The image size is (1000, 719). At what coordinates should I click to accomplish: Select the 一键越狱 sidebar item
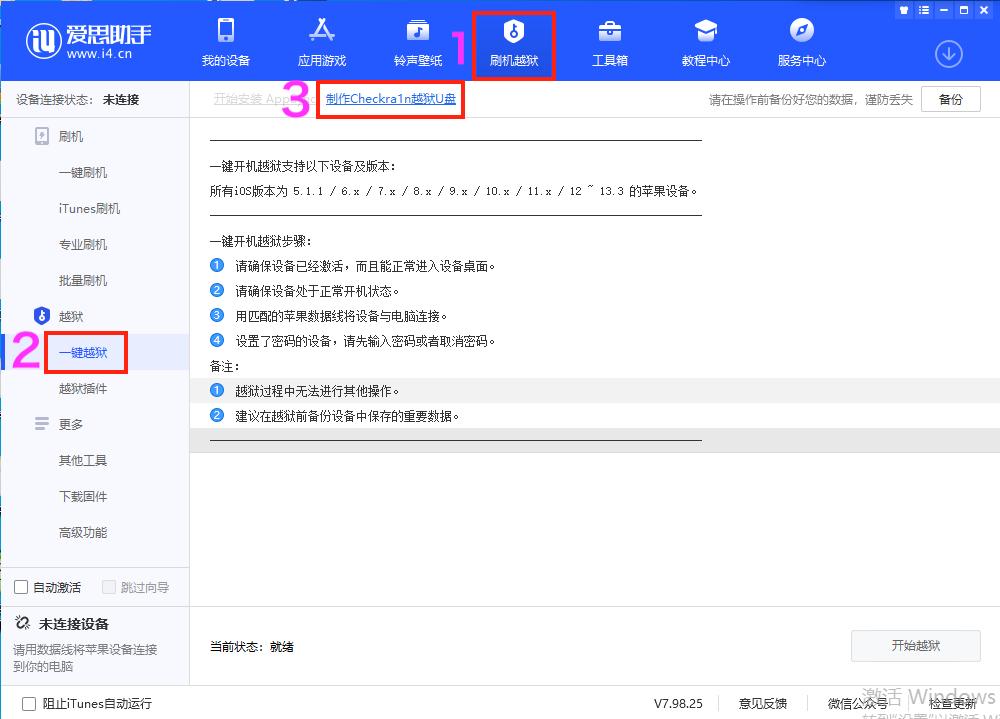coord(86,352)
